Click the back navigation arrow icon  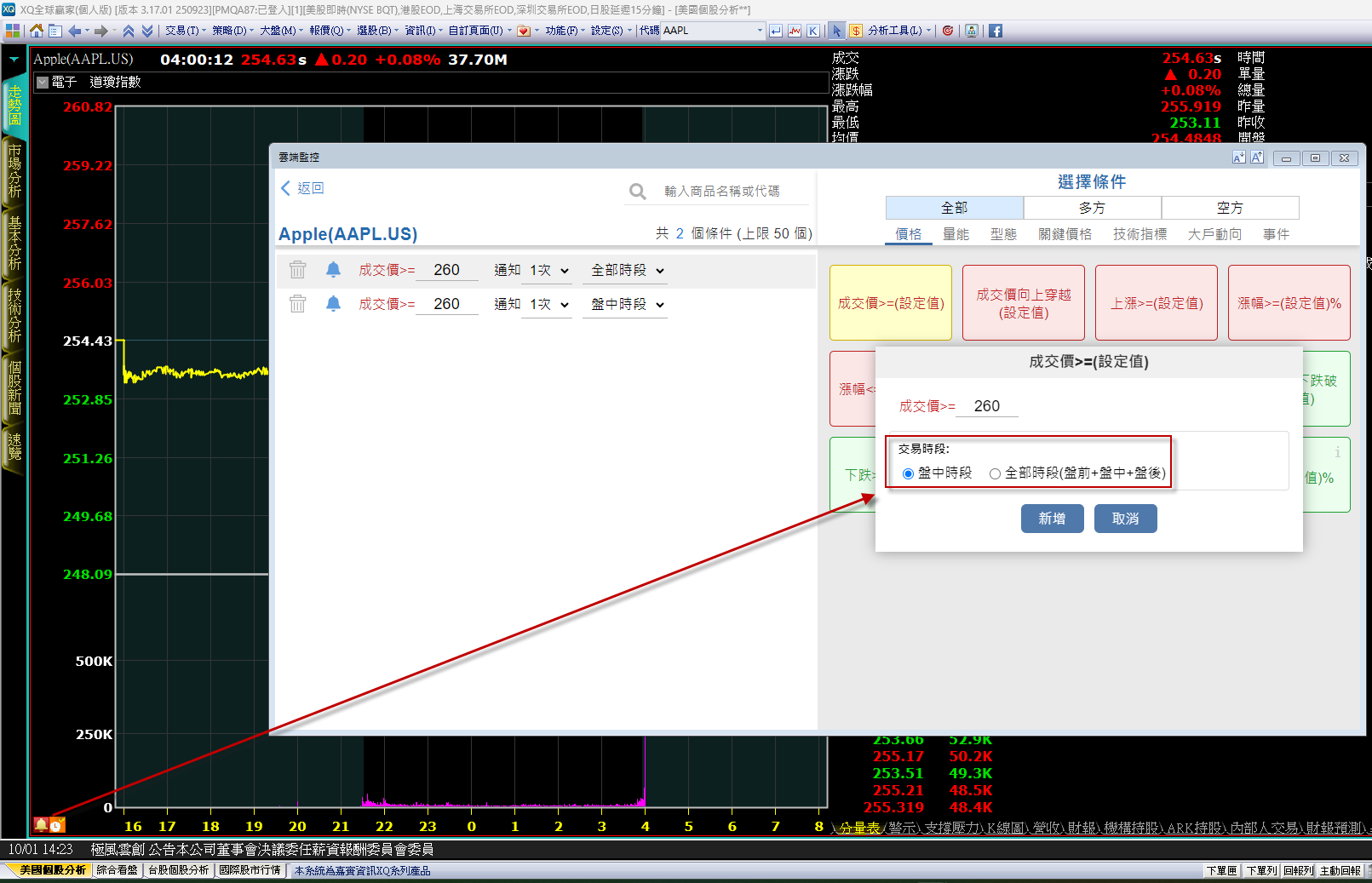pyautogui.click(x=285, y=187)
